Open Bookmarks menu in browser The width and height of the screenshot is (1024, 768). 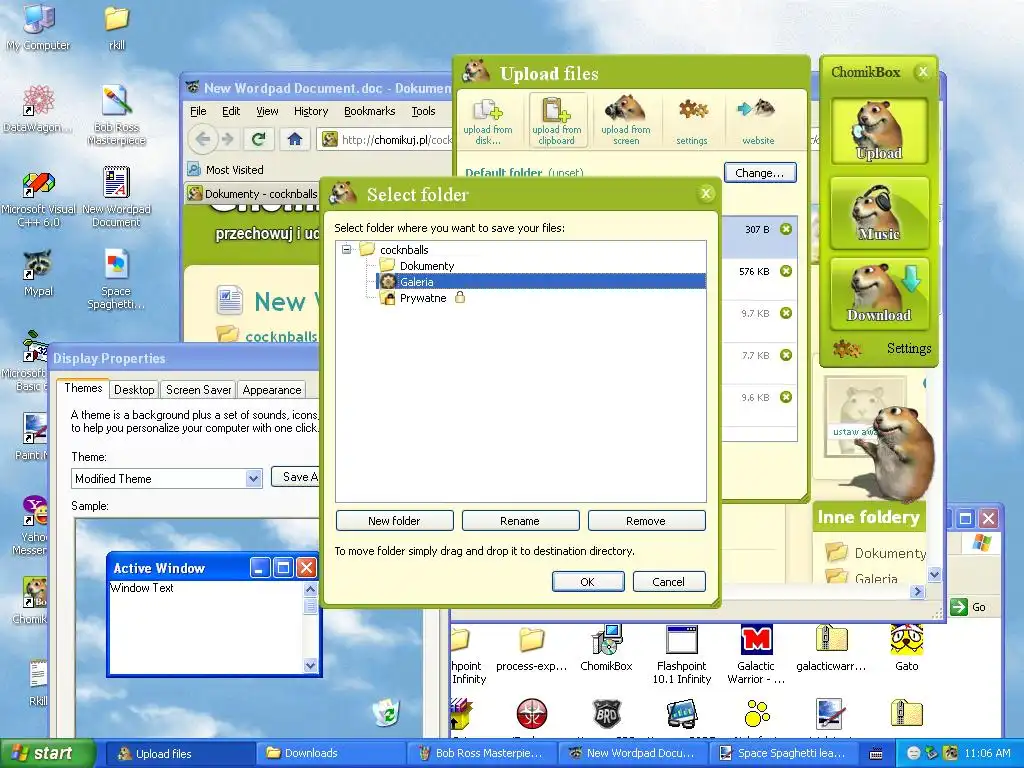point(370,111)
